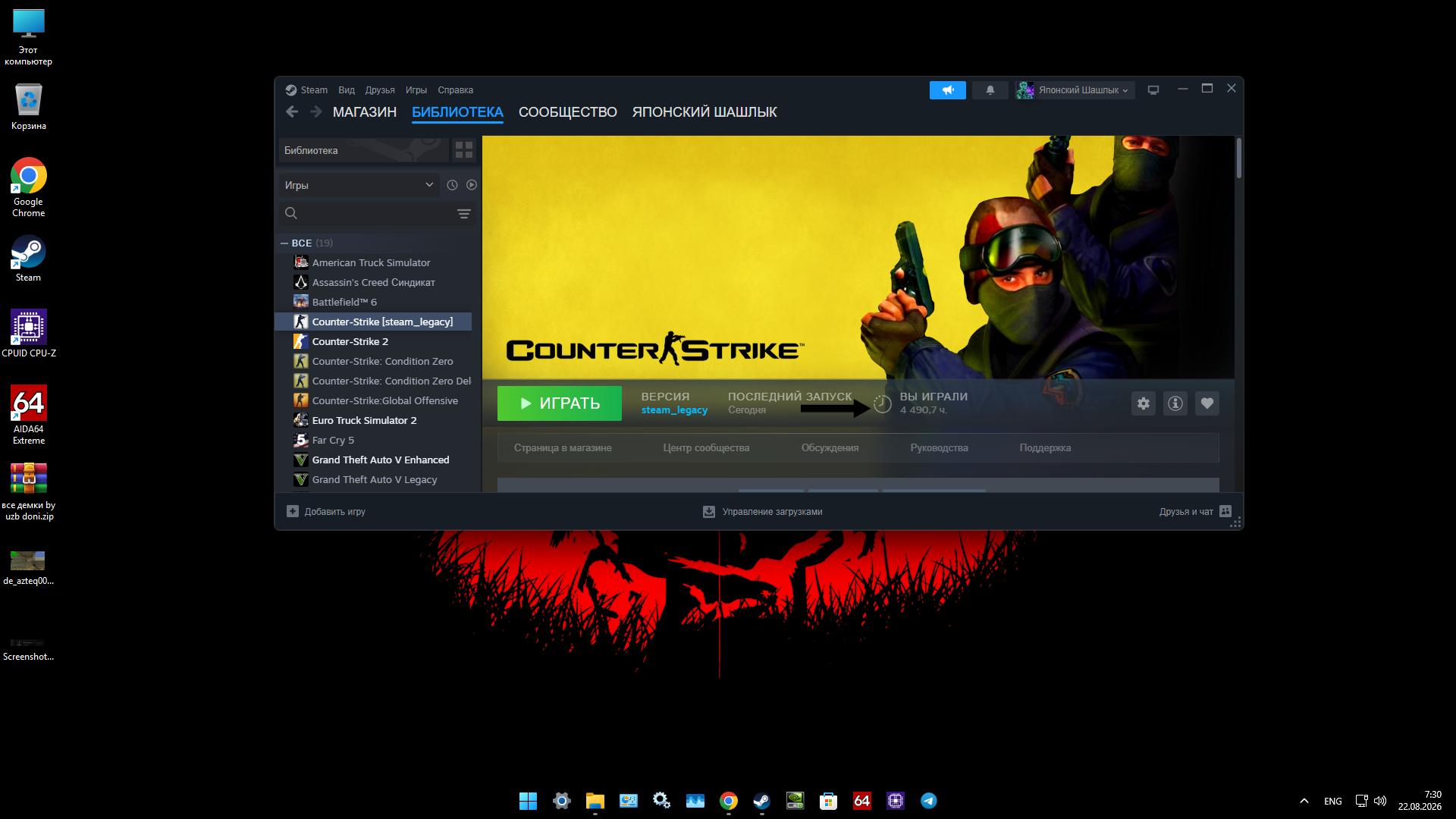Select Euro Truck Simulator 2 in library
Image resolution: width=1456 pixels, height=819 pixels.
pyautogui.click(x=373, y=421)
